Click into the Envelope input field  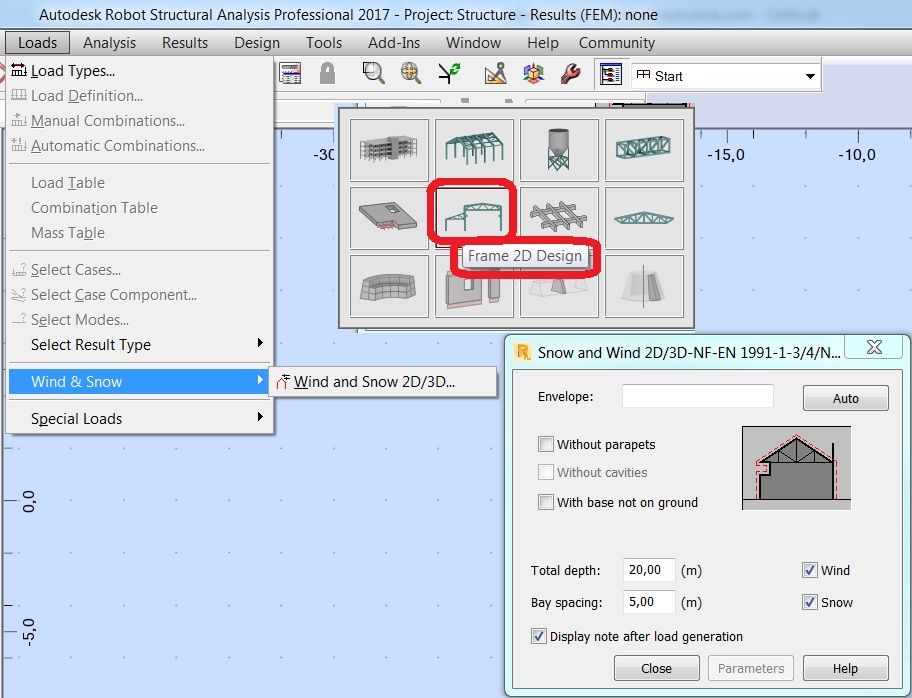point(698,396)
